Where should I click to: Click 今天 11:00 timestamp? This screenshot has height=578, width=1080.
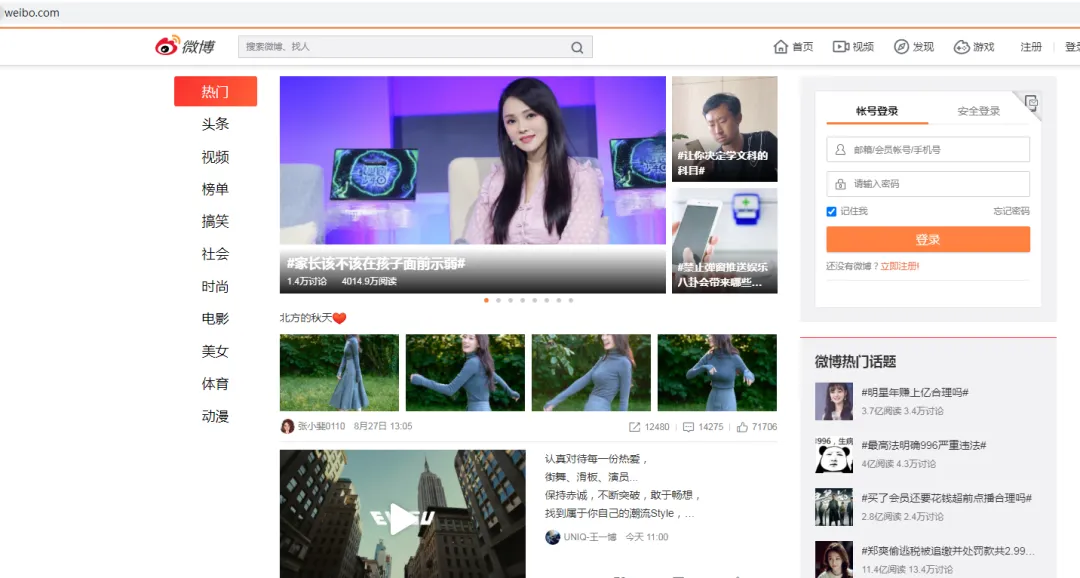click(x=647, y=537)
